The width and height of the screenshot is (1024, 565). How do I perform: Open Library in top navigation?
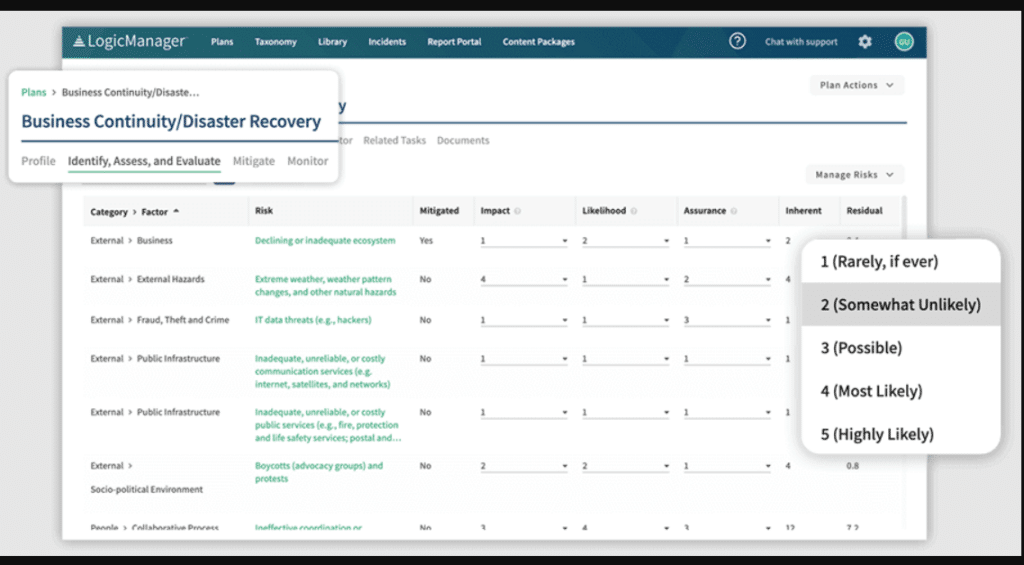click(x=332, y=42)
